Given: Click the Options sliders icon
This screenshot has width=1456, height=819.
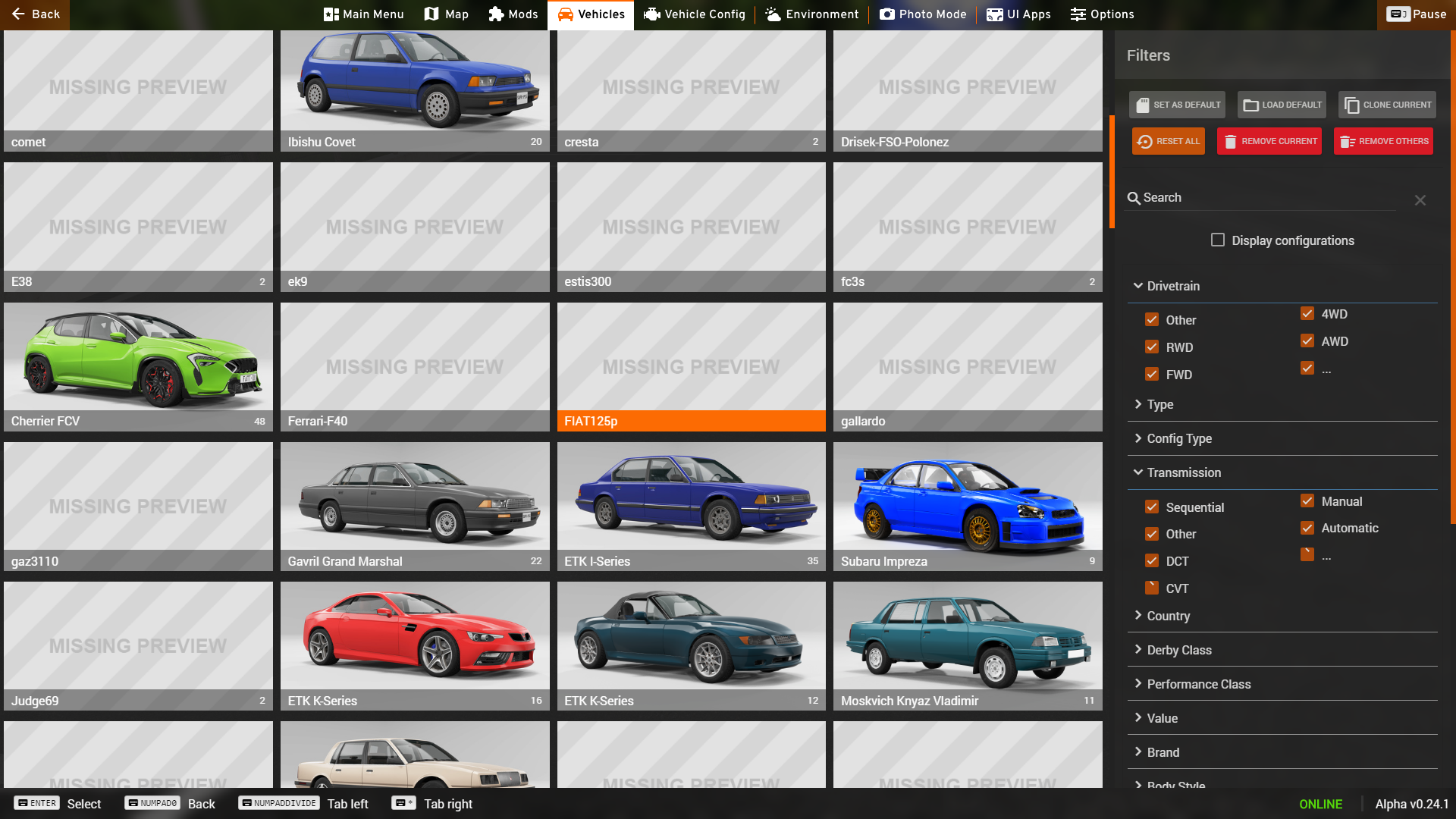Looking at the screenshot, I should pyautogui.click(x=1078, y=14).
